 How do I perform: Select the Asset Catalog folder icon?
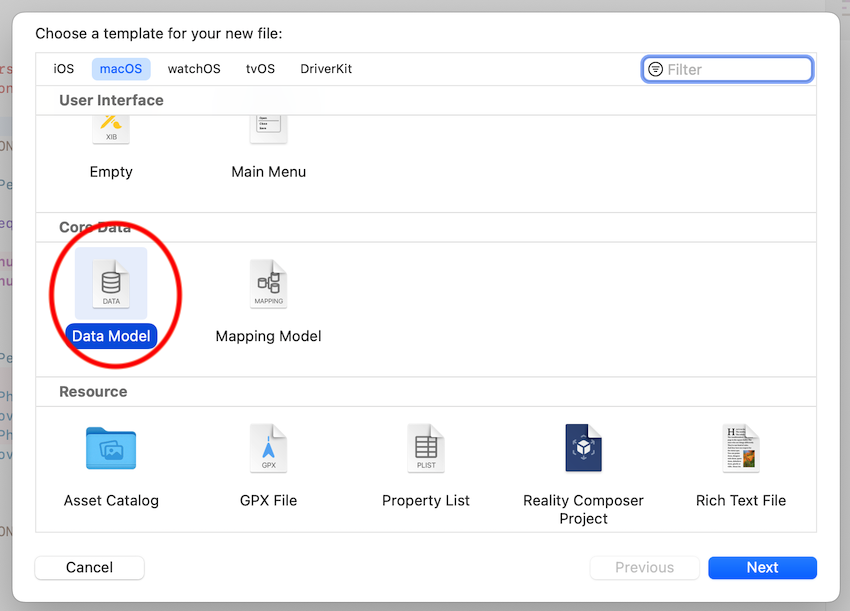click(x=111, y=448)
